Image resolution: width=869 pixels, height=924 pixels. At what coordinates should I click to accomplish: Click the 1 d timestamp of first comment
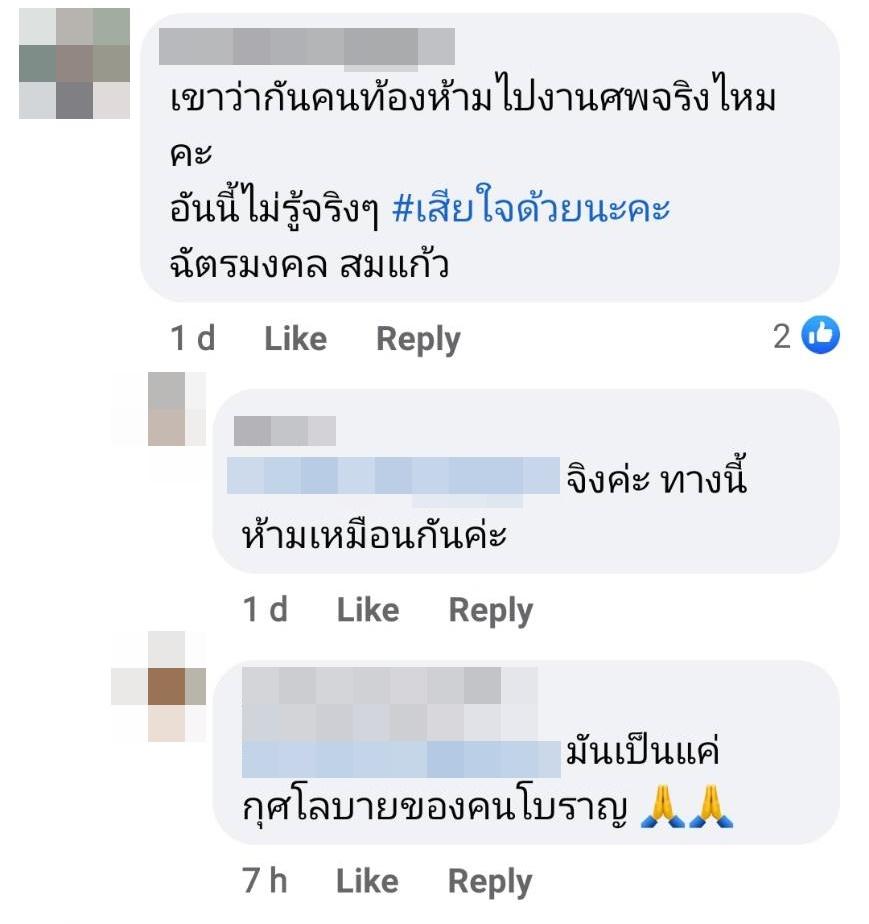coord(192,339)
